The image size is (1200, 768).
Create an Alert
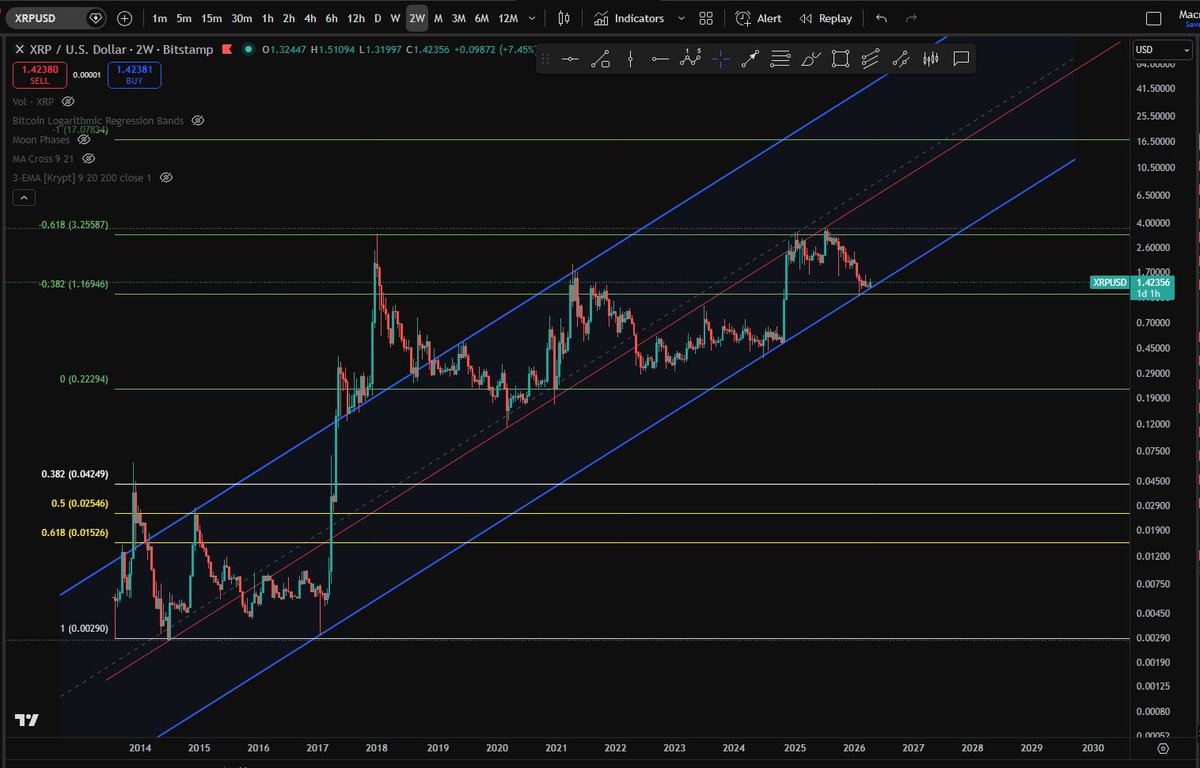pyautogui.click(x=759, y=18)
